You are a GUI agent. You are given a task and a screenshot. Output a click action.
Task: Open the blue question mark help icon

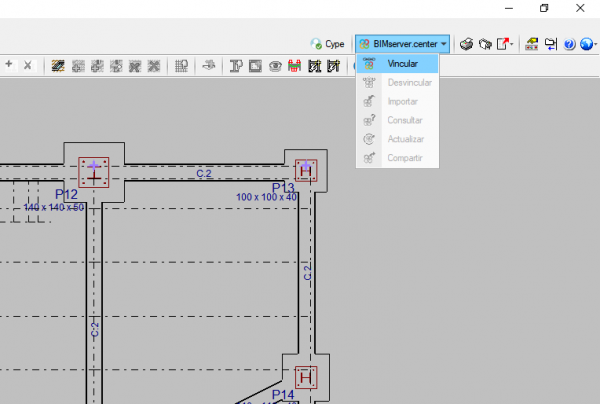click(x=569, y=44)
